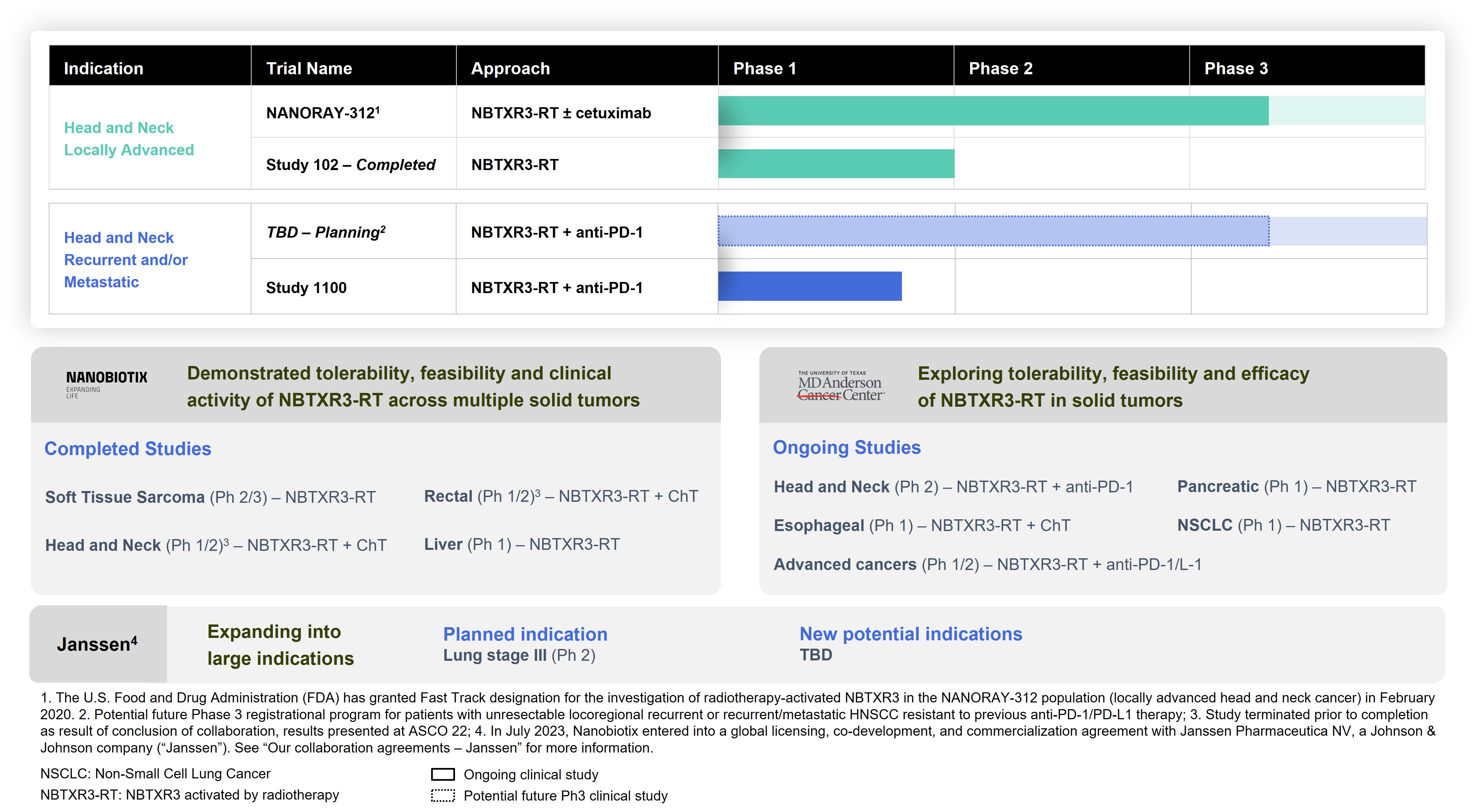Viewport: 1476px width, 812px height.
Task: Select the NANORAY-312 teal progress bar
Action: 993,111
